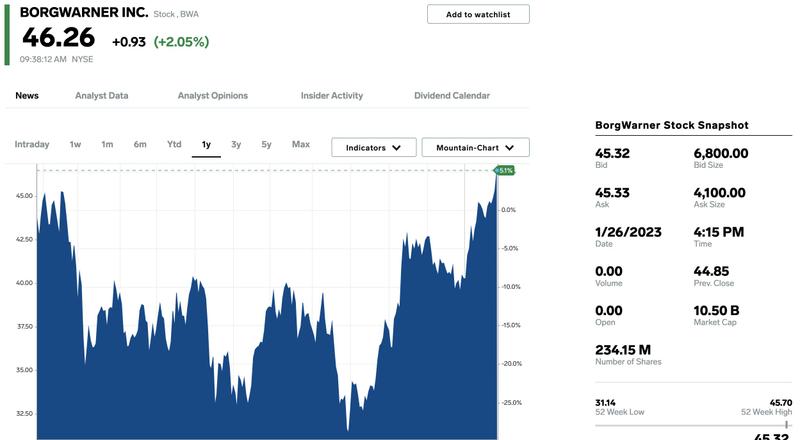Select the 1y chart range
Viewport: 800px width, 440px height.
tap(206, 145)
